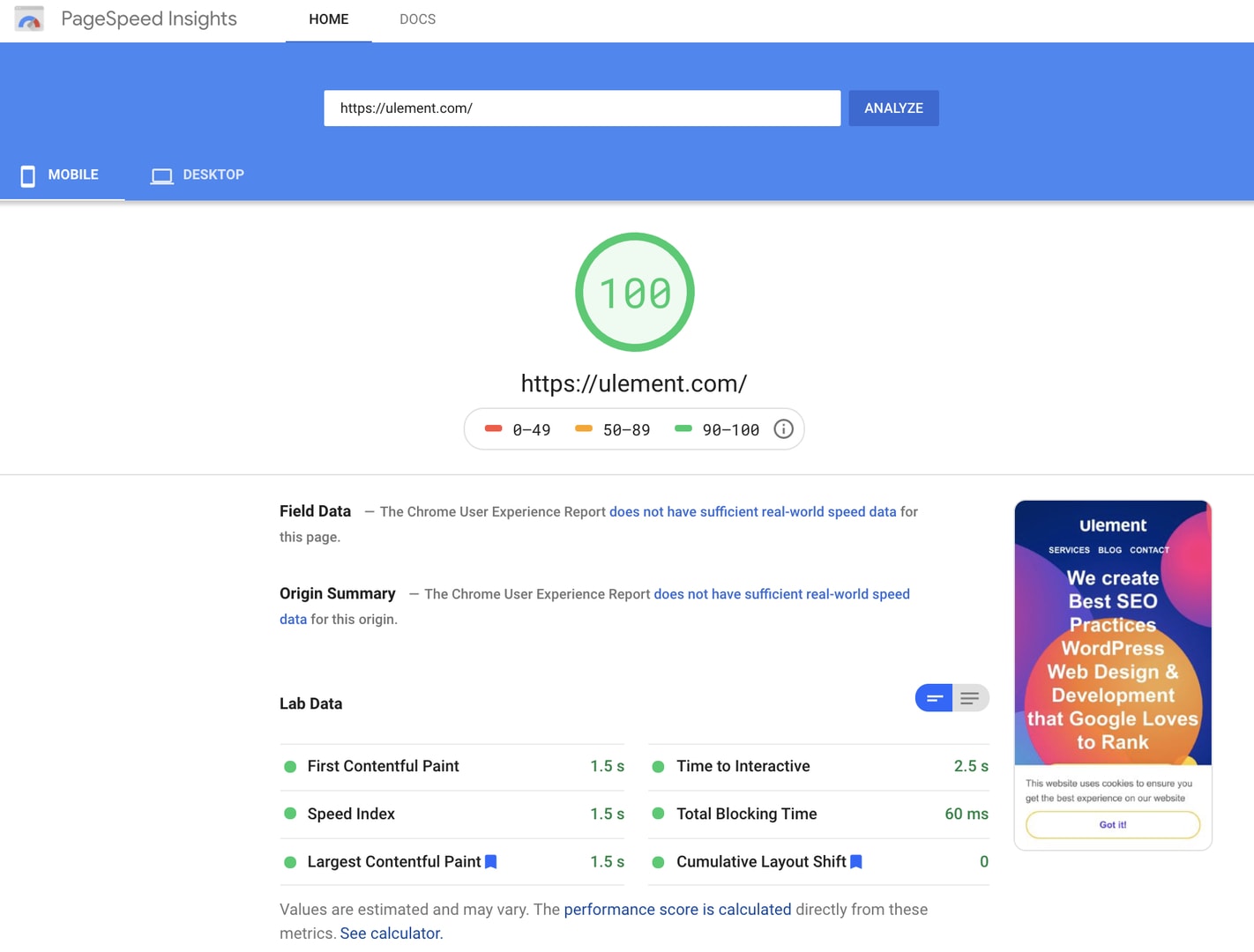Switch Lab Data to compact view
1254x952 pixels.
tap(934, 698)
